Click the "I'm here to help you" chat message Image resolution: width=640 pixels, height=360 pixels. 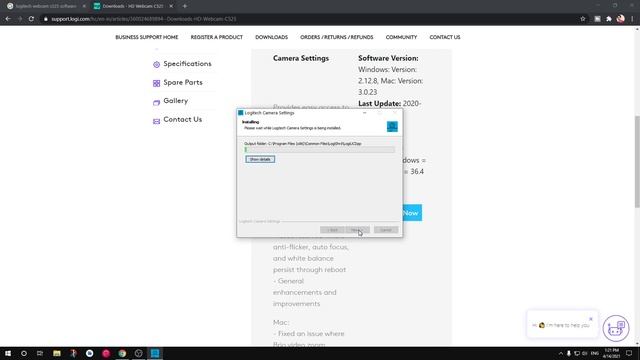(561, 325)
